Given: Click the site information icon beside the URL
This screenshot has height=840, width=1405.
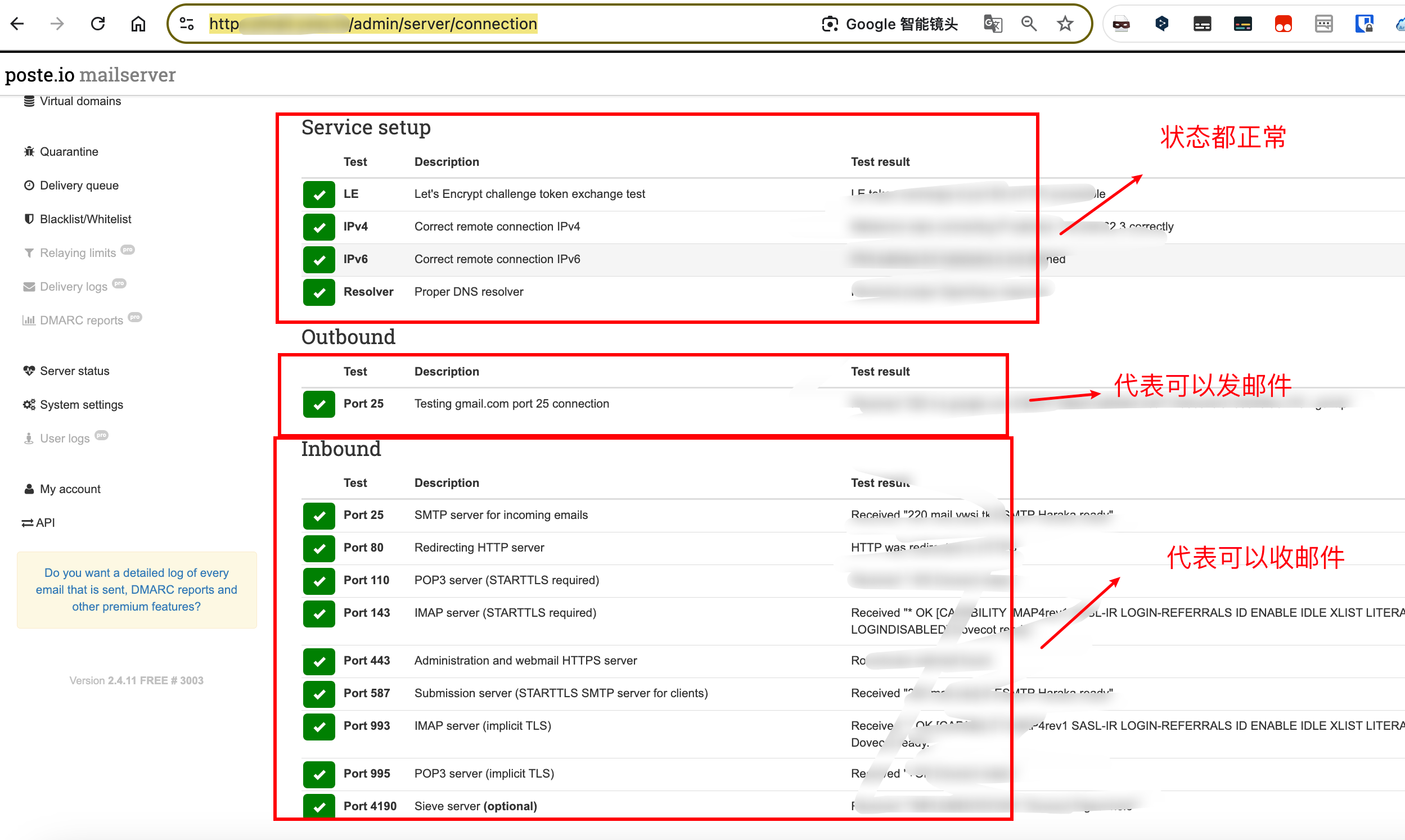Looking at the screenshot, I should 187,24.
